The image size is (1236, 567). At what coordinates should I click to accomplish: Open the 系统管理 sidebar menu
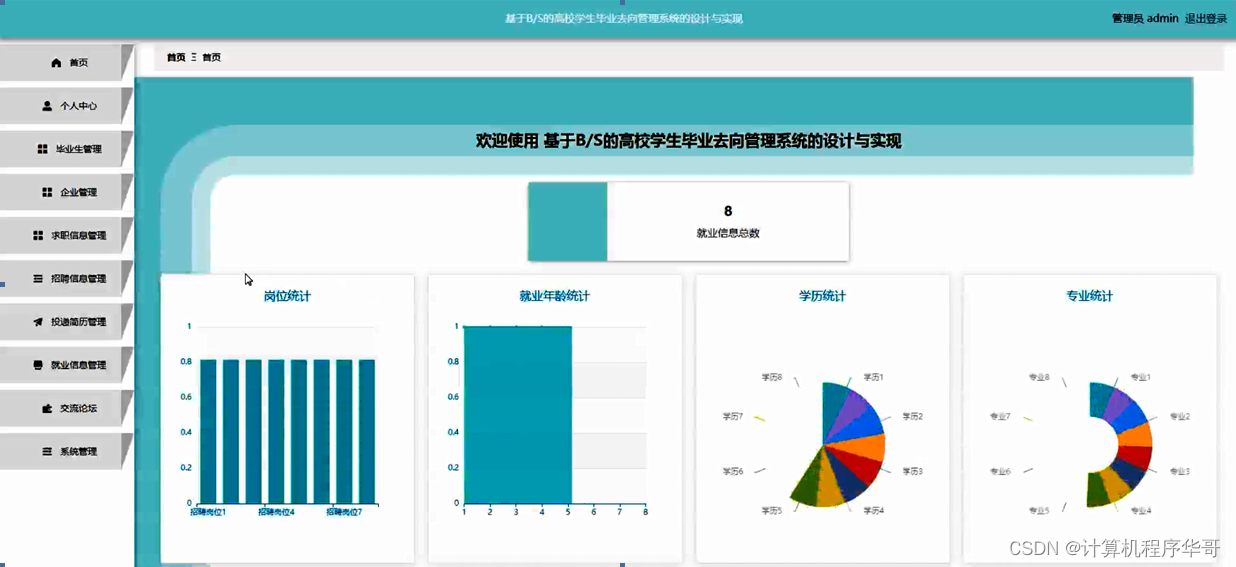66,451
